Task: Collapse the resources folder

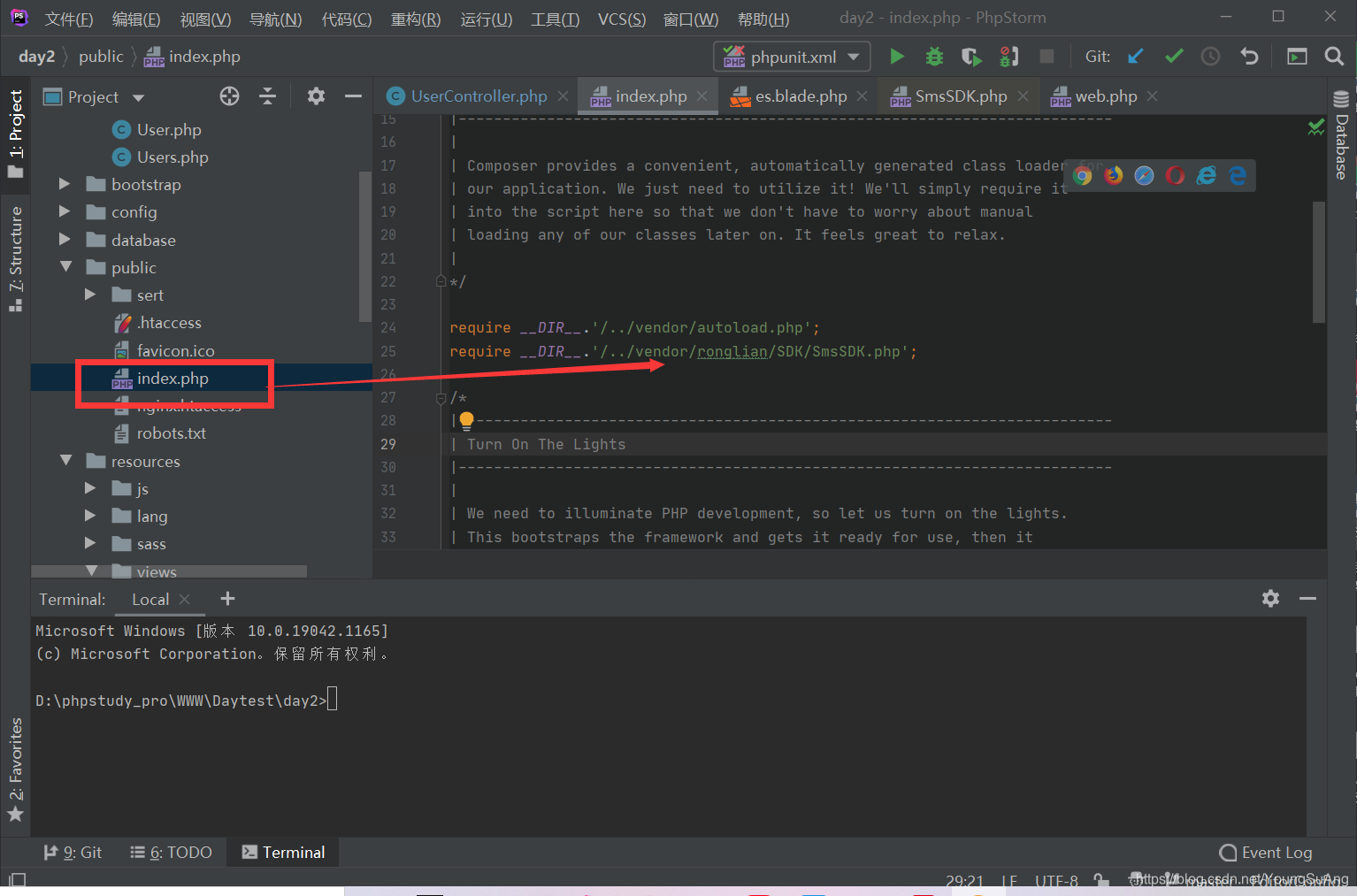Action: tap(65, 461)
